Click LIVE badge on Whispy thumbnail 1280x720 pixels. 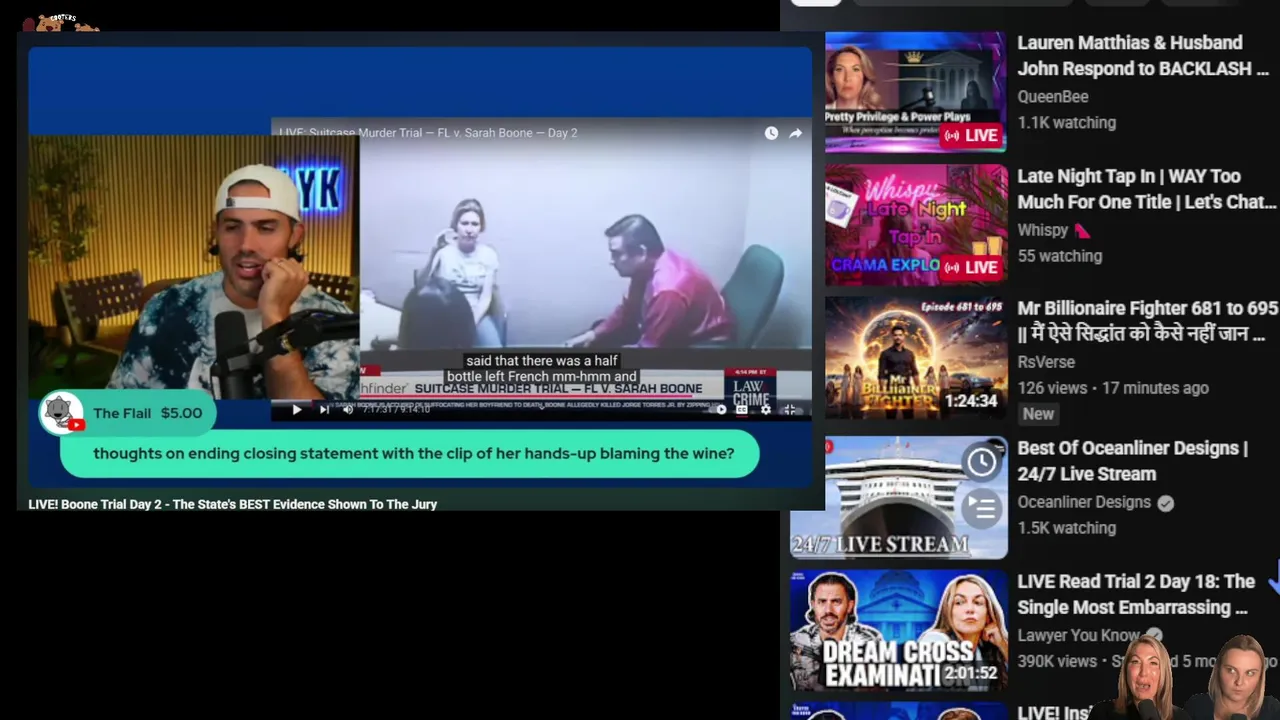(x=971, y=267)
